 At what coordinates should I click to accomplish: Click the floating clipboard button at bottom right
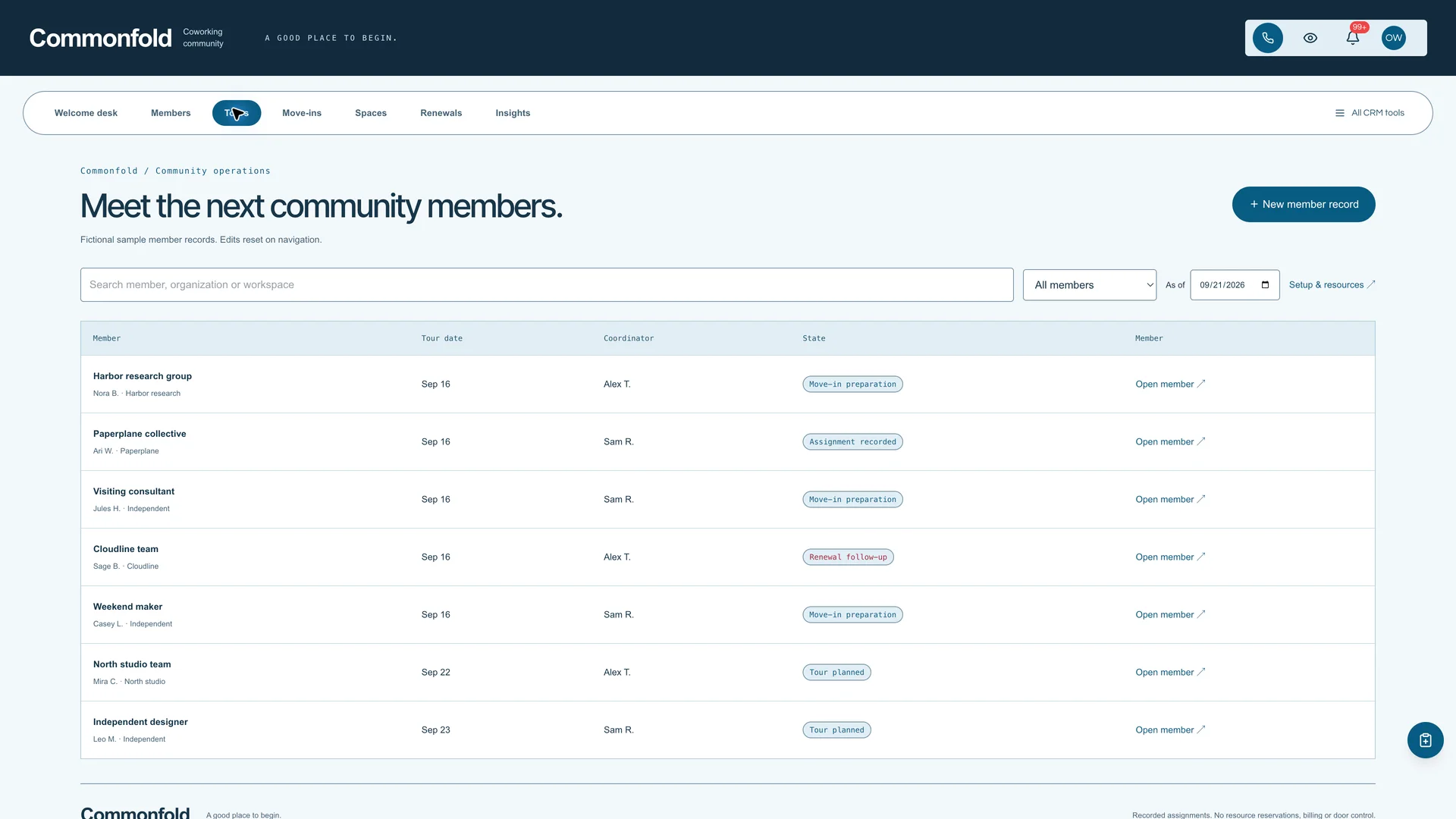pyautogui.click(x=1425, y=740)
